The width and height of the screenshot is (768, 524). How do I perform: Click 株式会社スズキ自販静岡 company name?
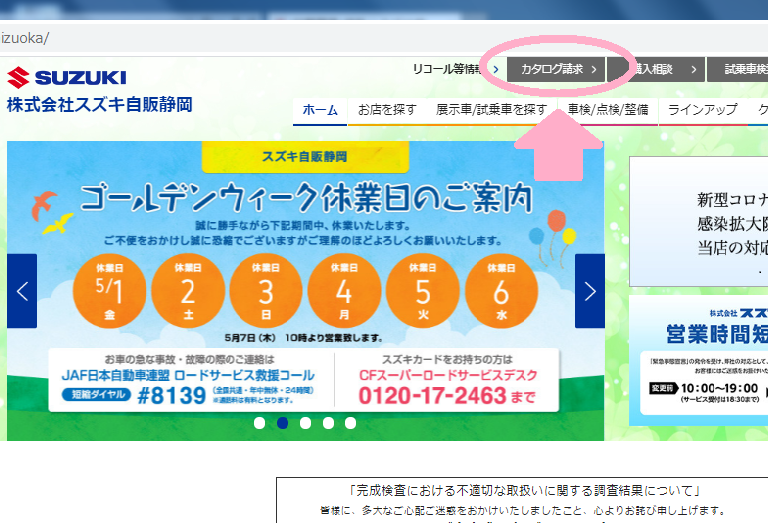(x=99, y=105)
